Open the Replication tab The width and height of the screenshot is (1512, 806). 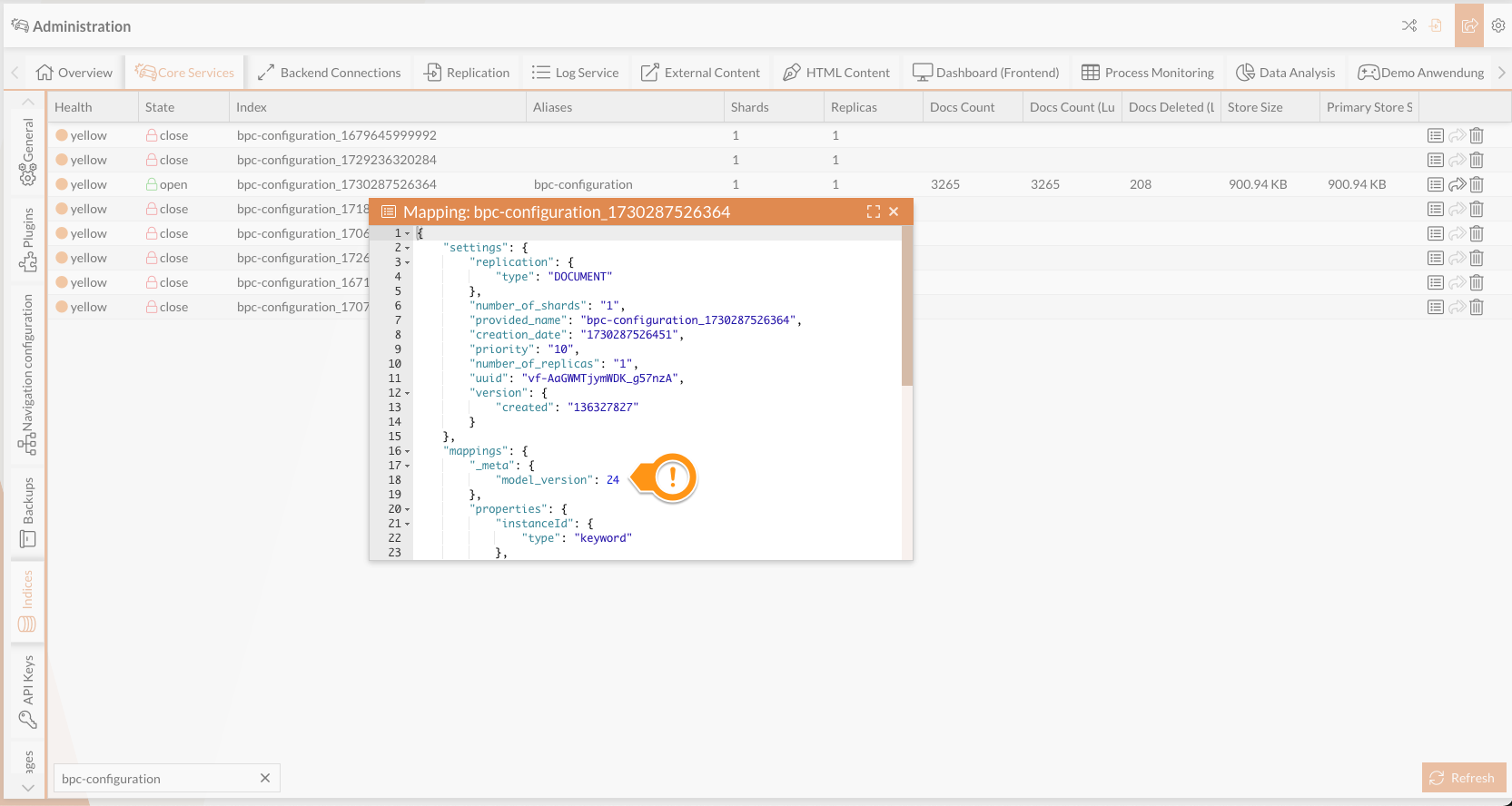[467, 73]
